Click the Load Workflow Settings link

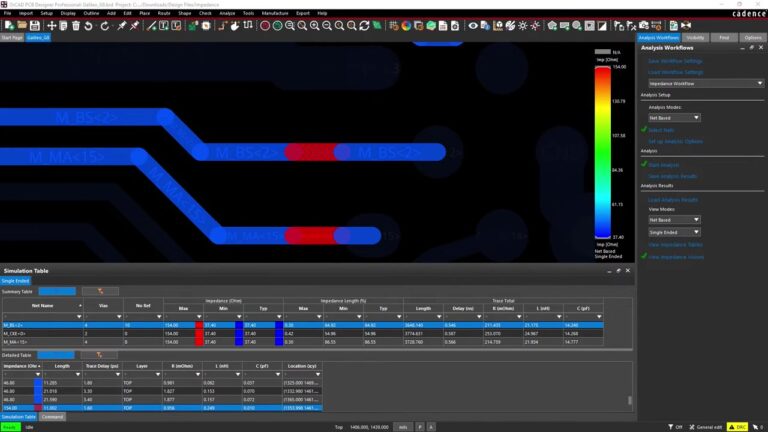click(675, 72)
